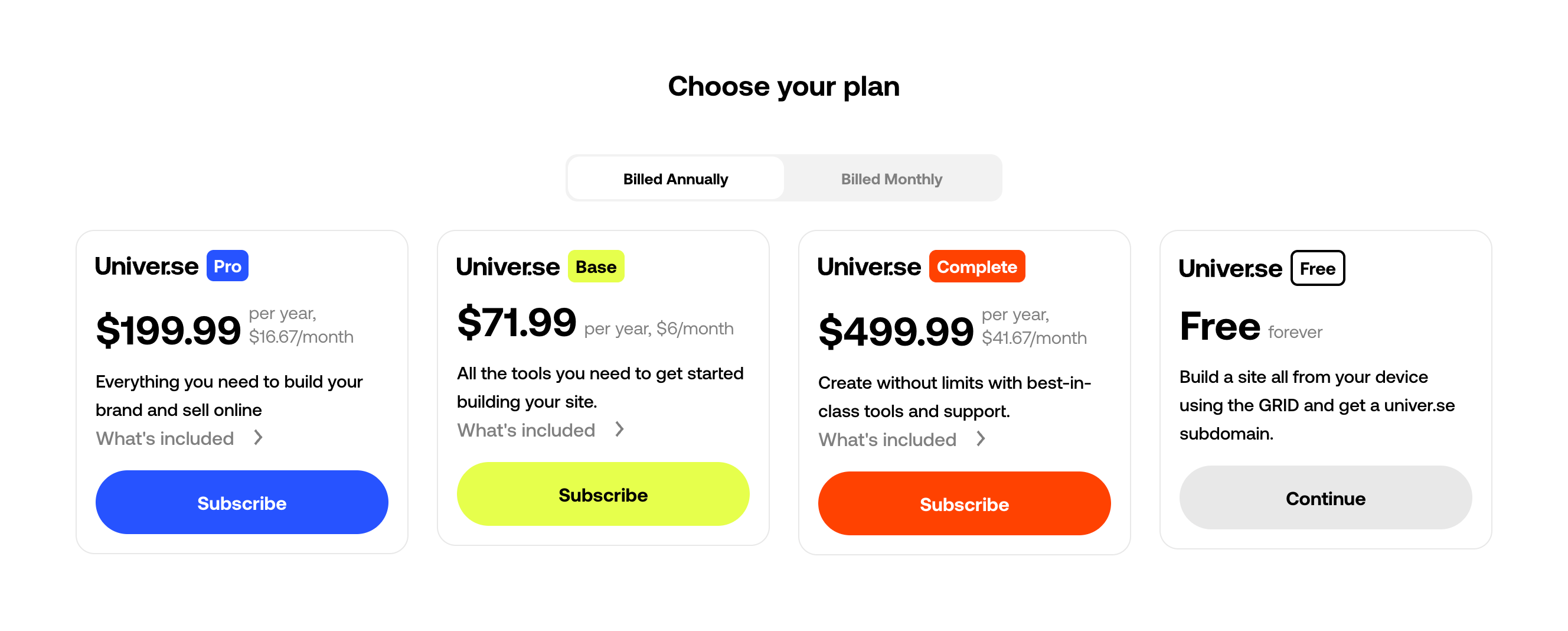This screenshot has width=1568, height=631.
Task: Click the Univer.se logo on Base card
Action: coord(508,268)
